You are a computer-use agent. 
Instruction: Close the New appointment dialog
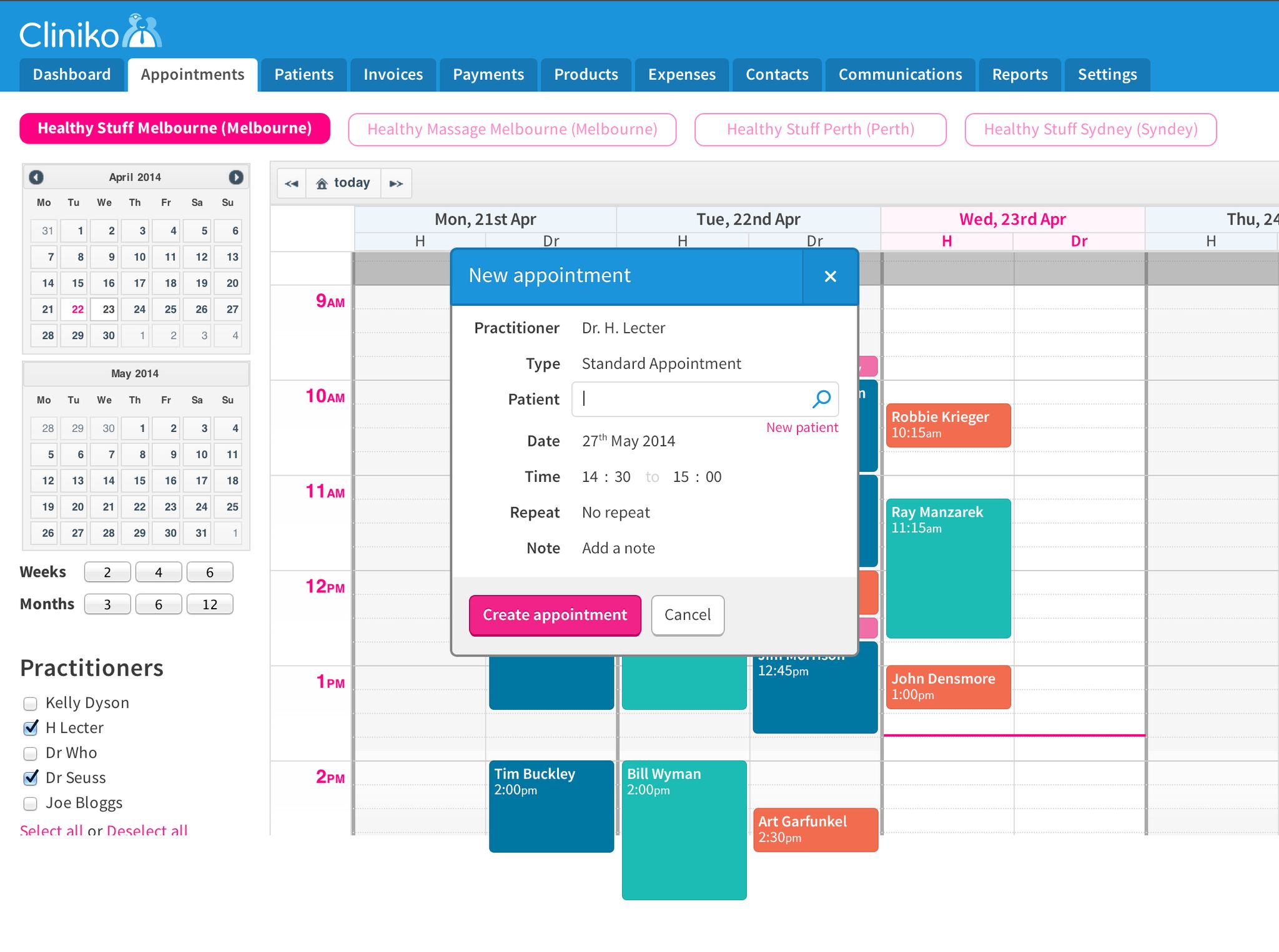pyautogui.click(x=830, y=277)
